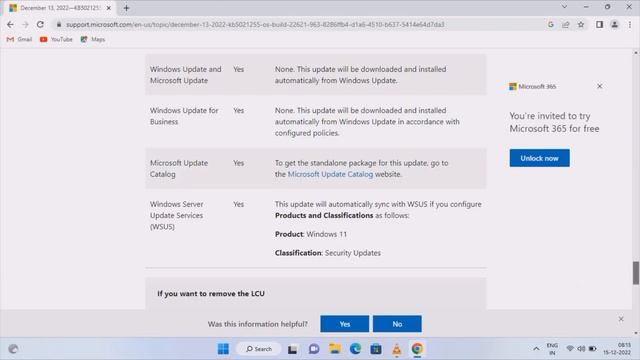Open the weather widget in taskbar corner
The width and height of the screenshot is (640, 360).
[x=13, y=349]
